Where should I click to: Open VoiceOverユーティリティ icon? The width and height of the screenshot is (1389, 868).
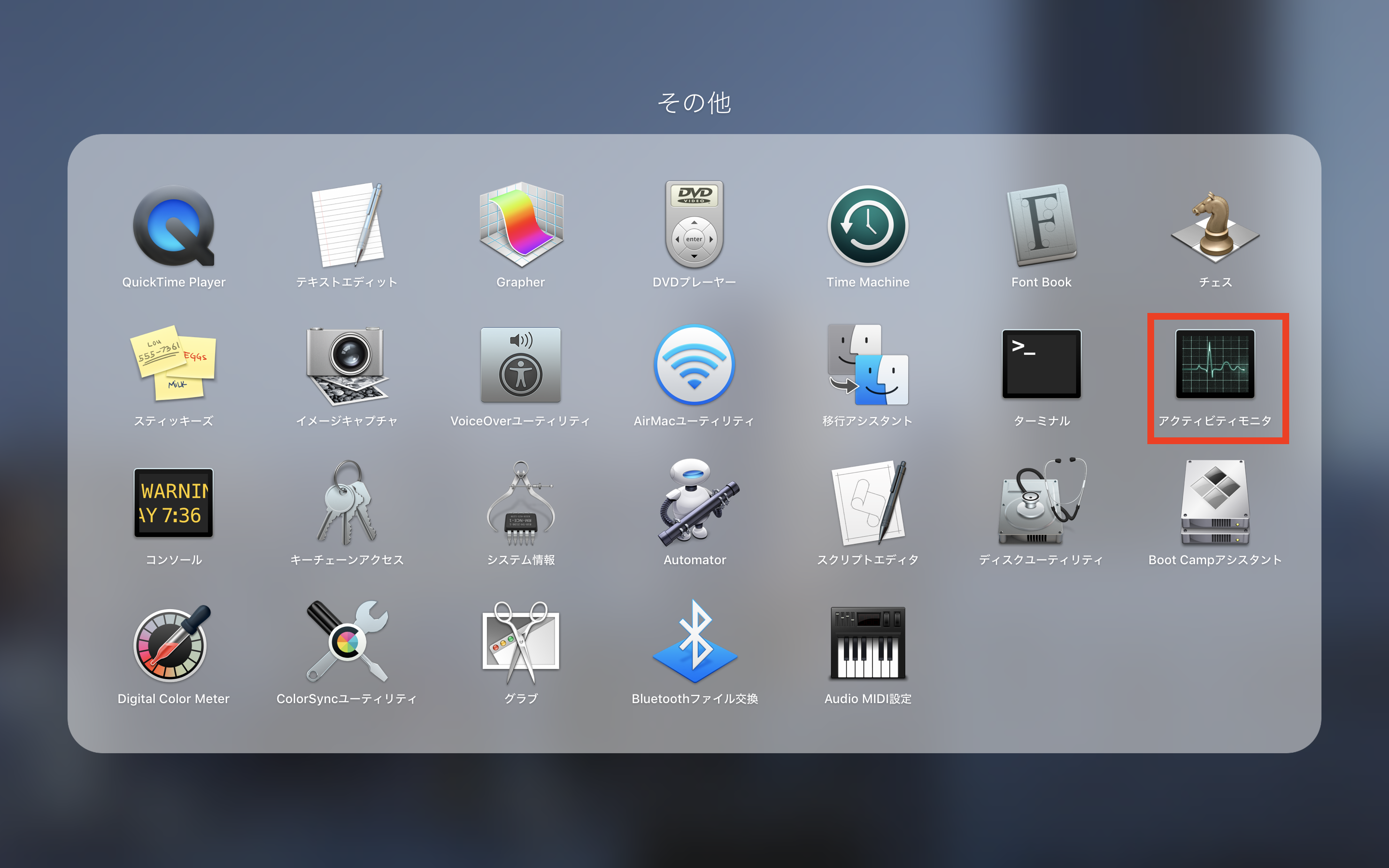pyautogui.click(x=520, y=365)
